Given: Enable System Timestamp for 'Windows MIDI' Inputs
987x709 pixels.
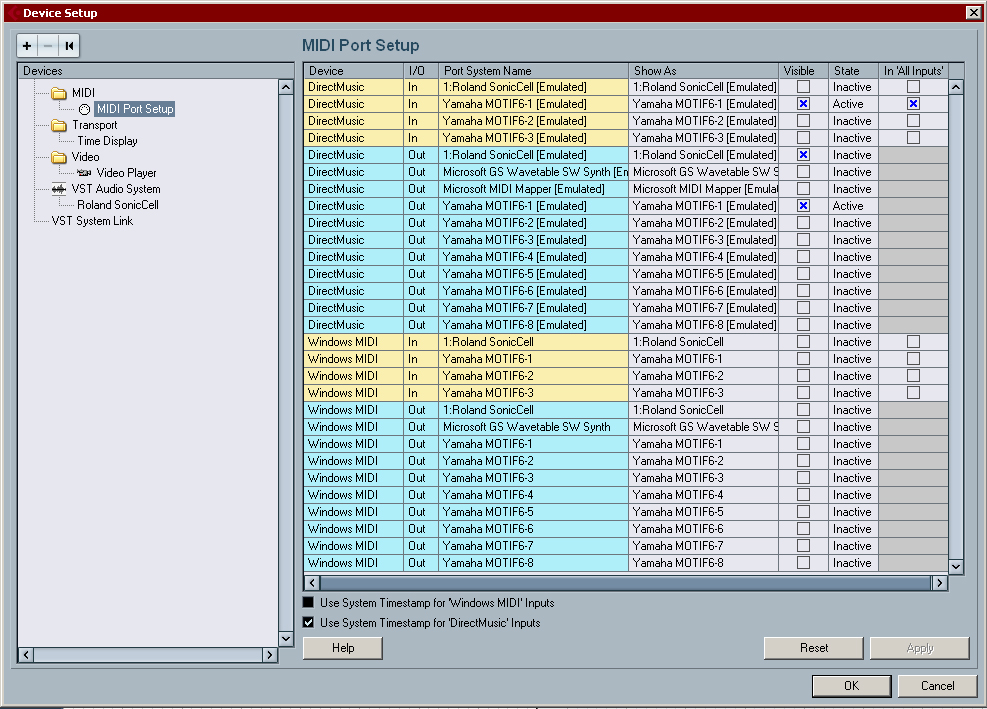Looking at the screenshot, I should pyautogui.click(x=308, y=603).
